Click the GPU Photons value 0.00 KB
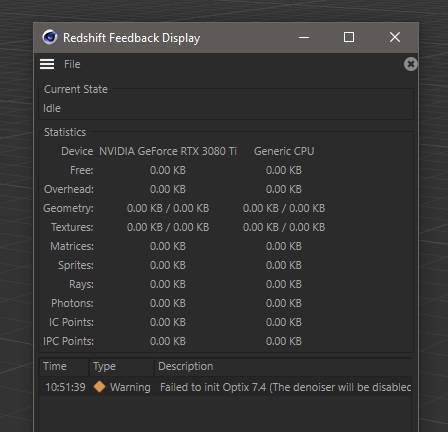 pos(168,303)
